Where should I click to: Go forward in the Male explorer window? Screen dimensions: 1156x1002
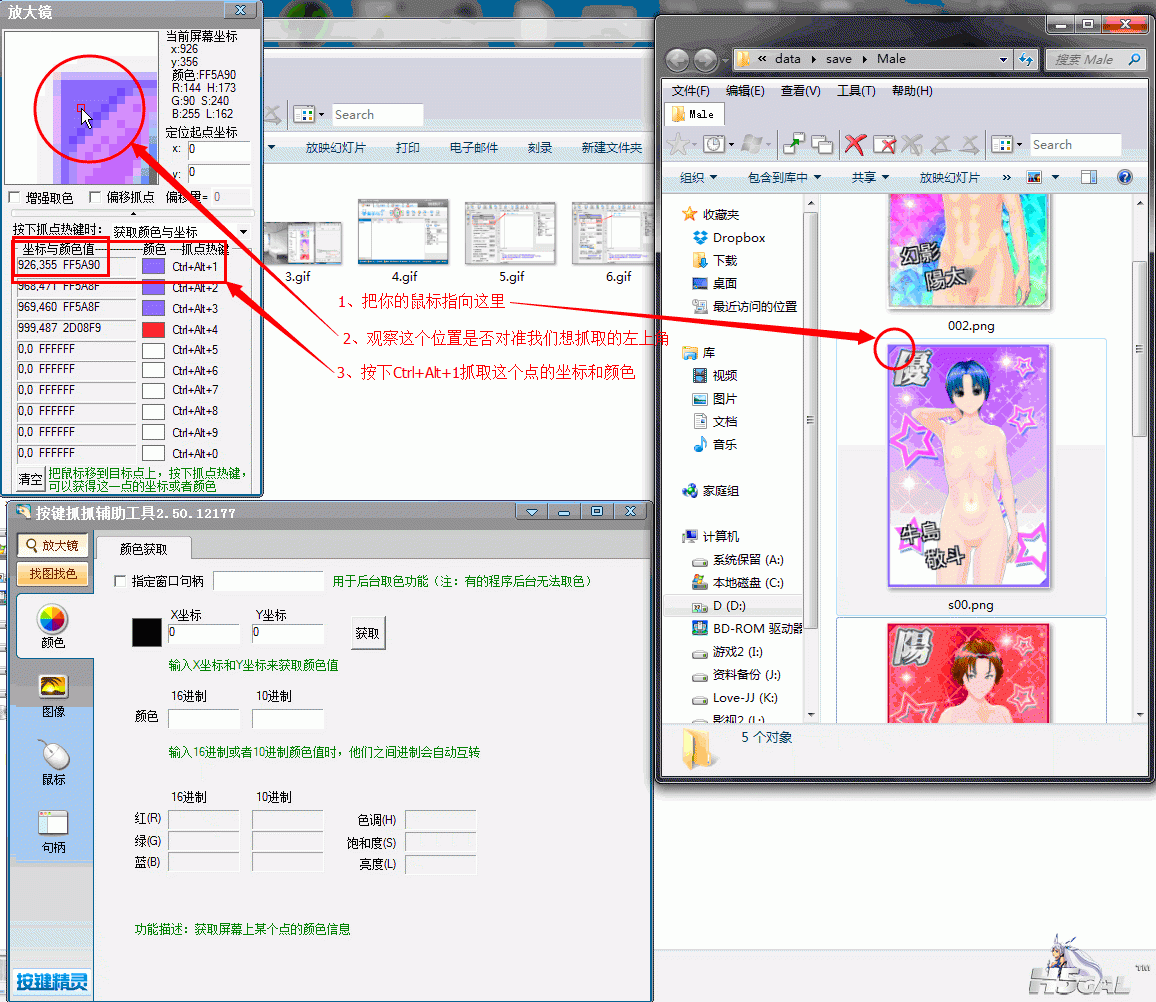(x=706, y=60)
